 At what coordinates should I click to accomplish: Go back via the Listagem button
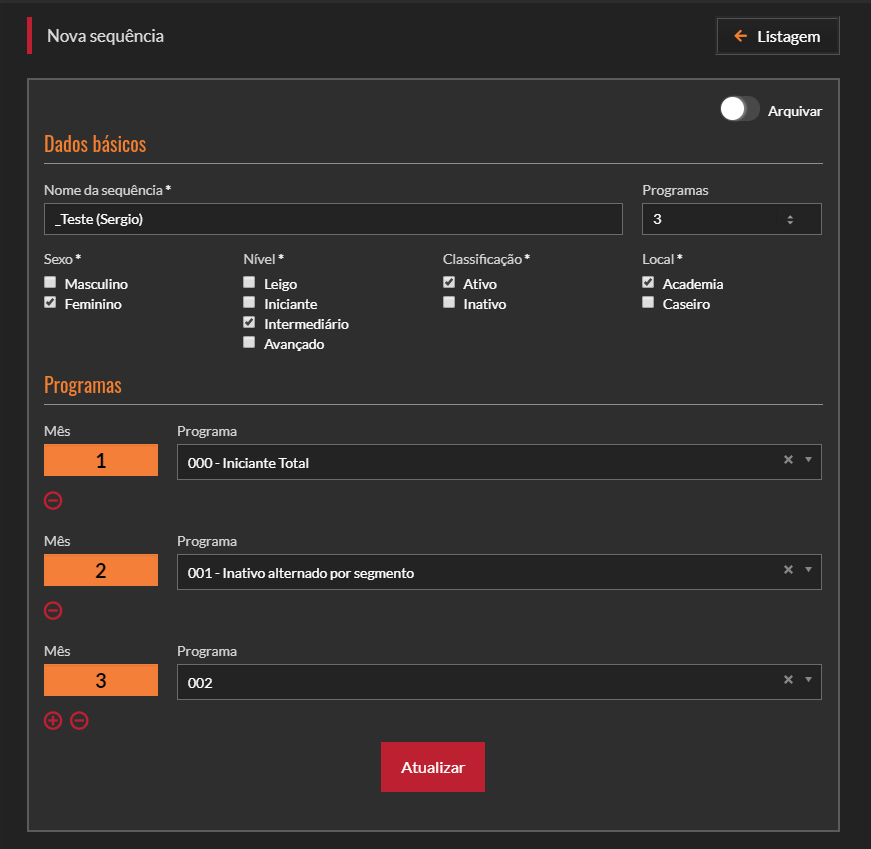click(x=777, y=37)
